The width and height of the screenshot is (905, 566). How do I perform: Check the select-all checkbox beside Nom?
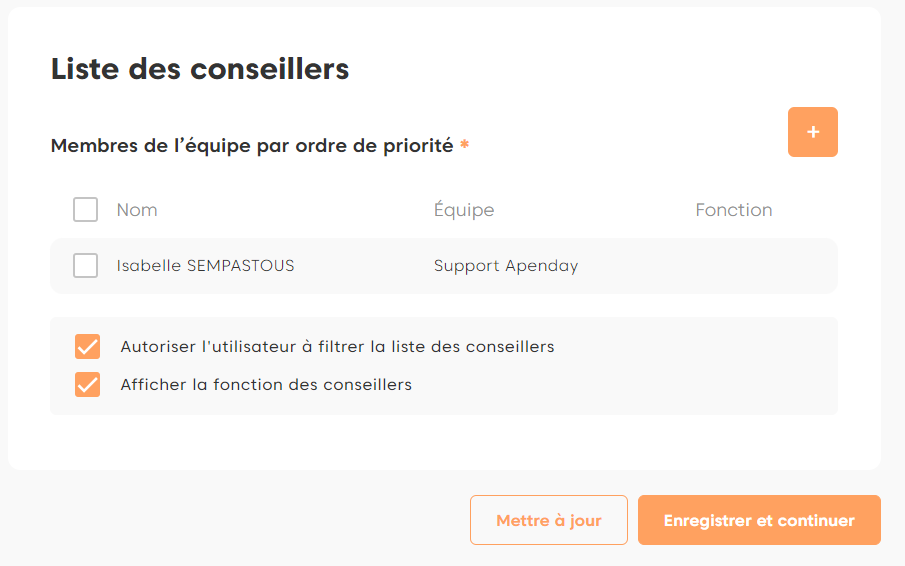point(86,210)
